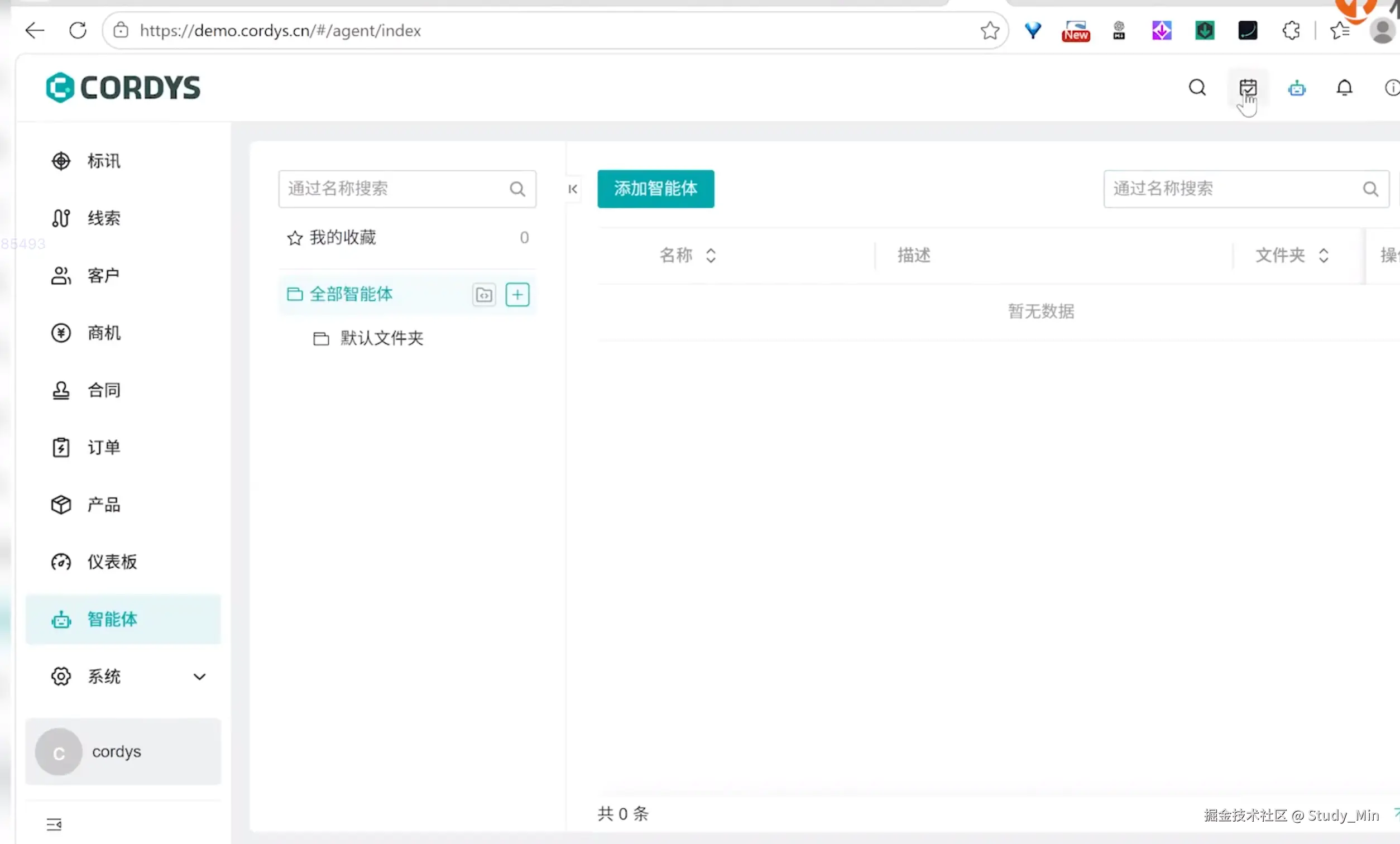Click the 暂无数据 empty message
This screenshot has height=844, width=1400.
[x=1041, y=311]
